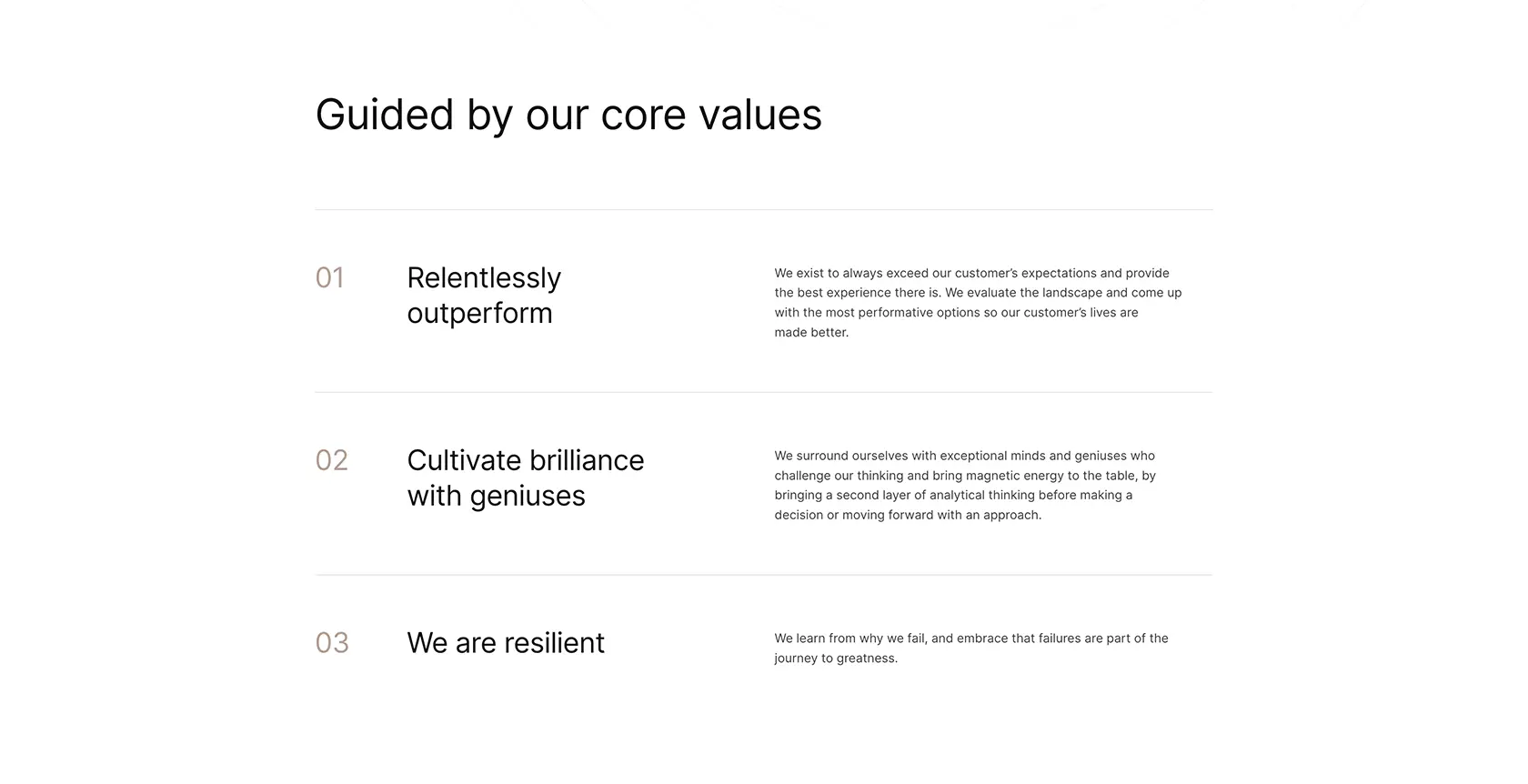Viewport: 1528px width, 784px height.
Task: Click the 'Guided by our core values' heading
Action: pyautogui.click(x=568, y=116)
